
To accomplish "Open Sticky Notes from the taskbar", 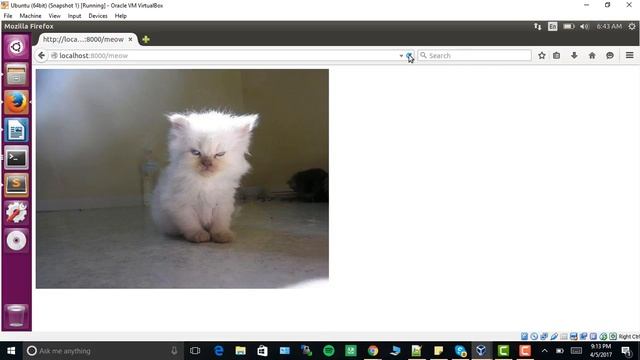I will 438,351.
